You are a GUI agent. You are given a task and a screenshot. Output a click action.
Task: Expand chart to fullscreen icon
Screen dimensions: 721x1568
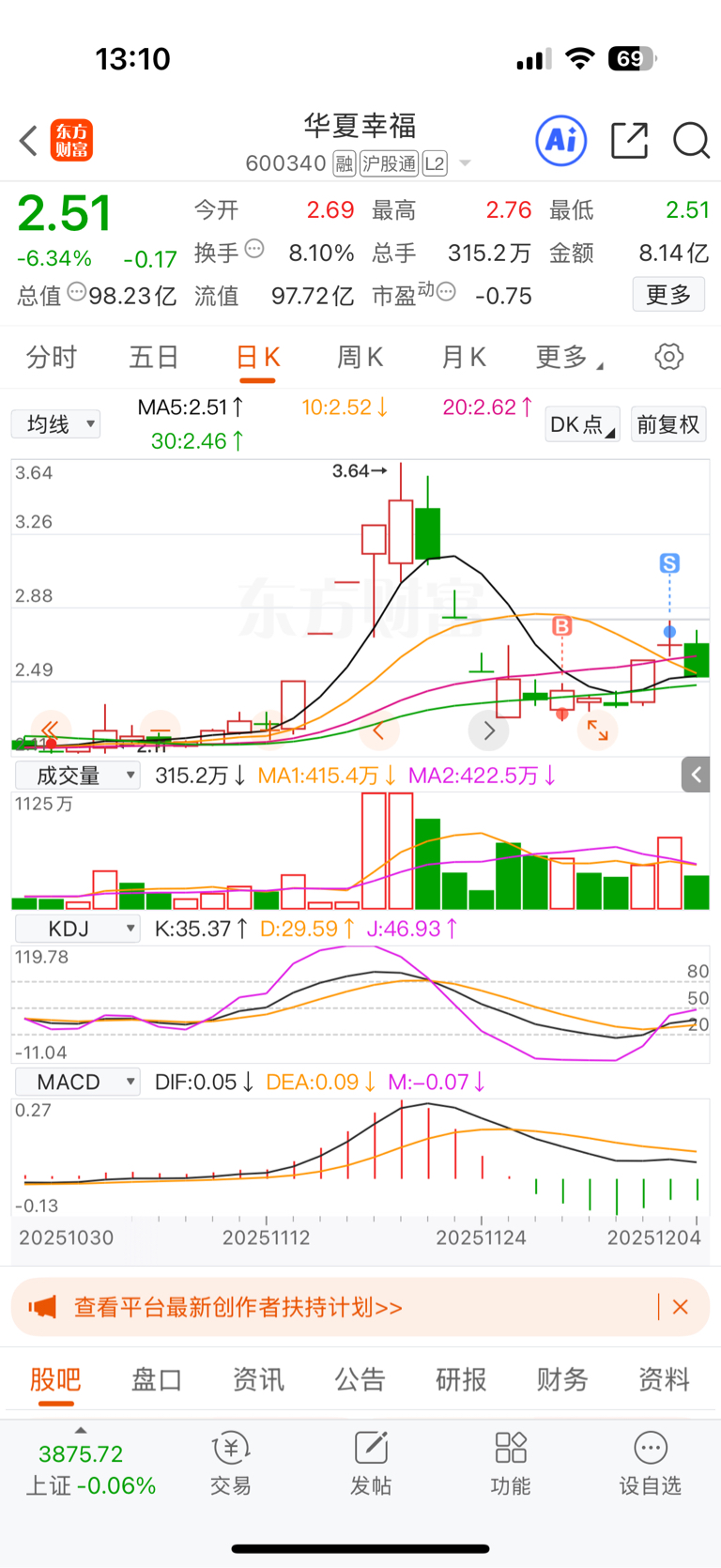tap(597, 730)
